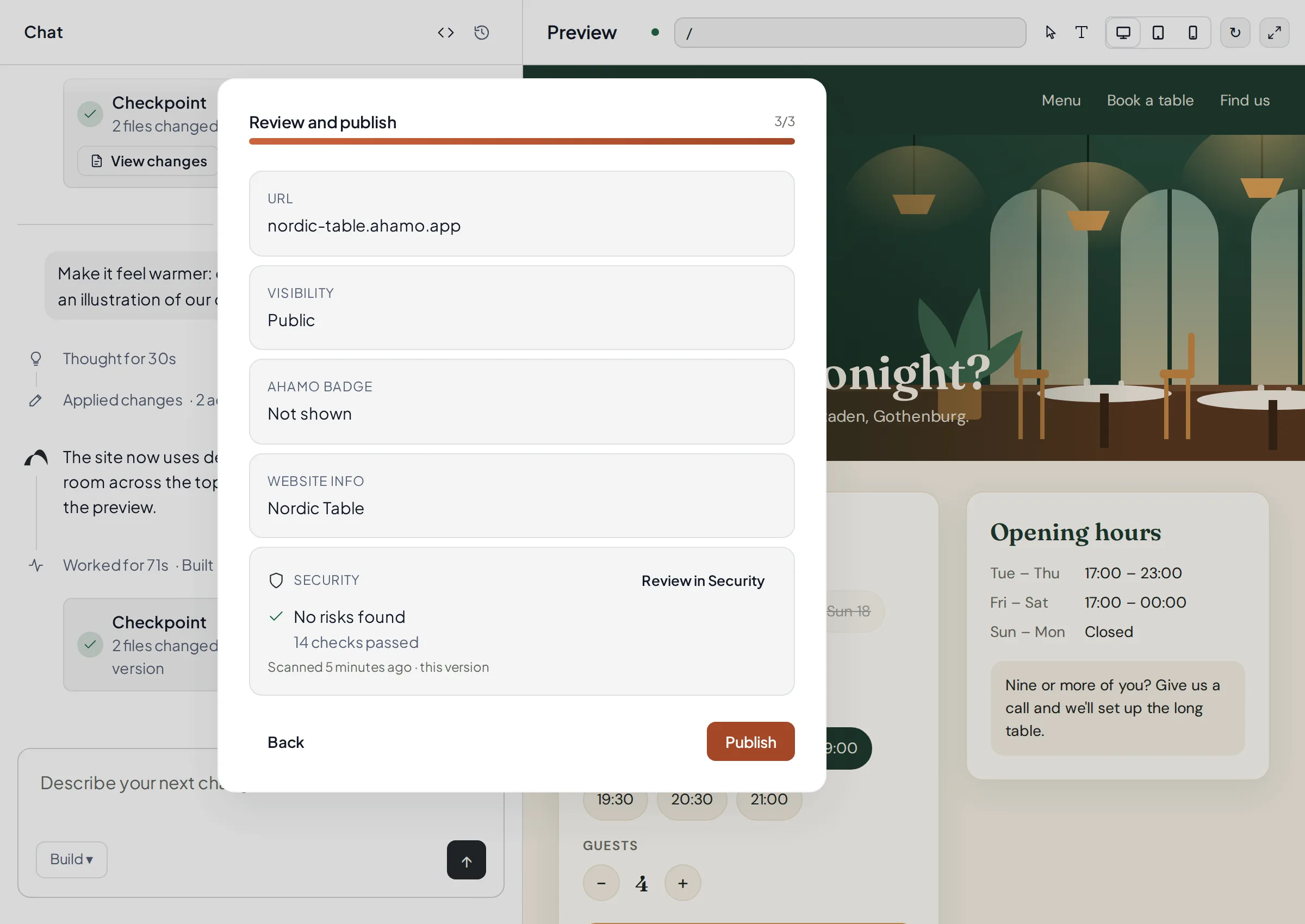
Task: Click the publish progress bar
Action: coord(522,141)
